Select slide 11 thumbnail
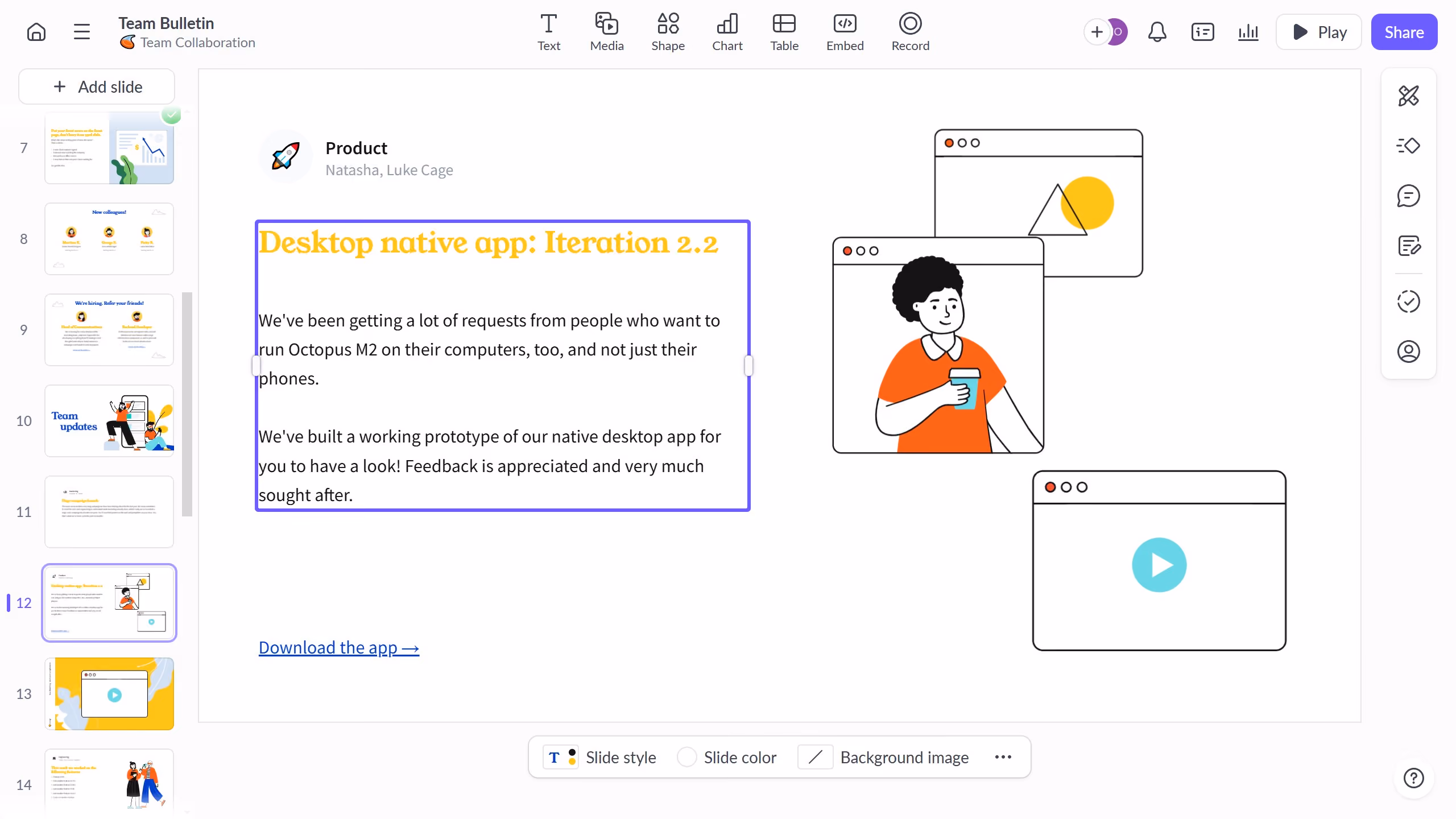 click(109, 512)
